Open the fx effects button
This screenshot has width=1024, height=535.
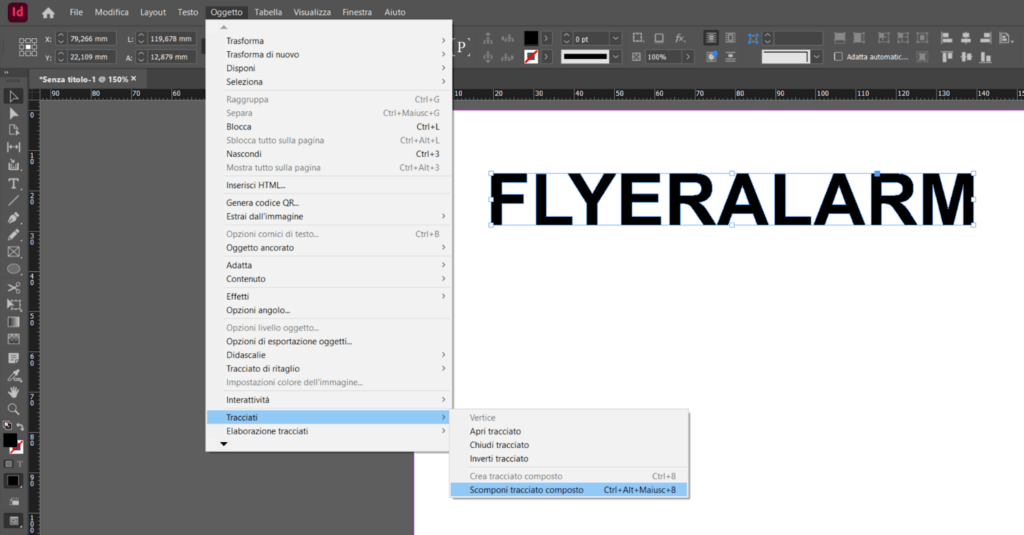[x=680, y=38]
